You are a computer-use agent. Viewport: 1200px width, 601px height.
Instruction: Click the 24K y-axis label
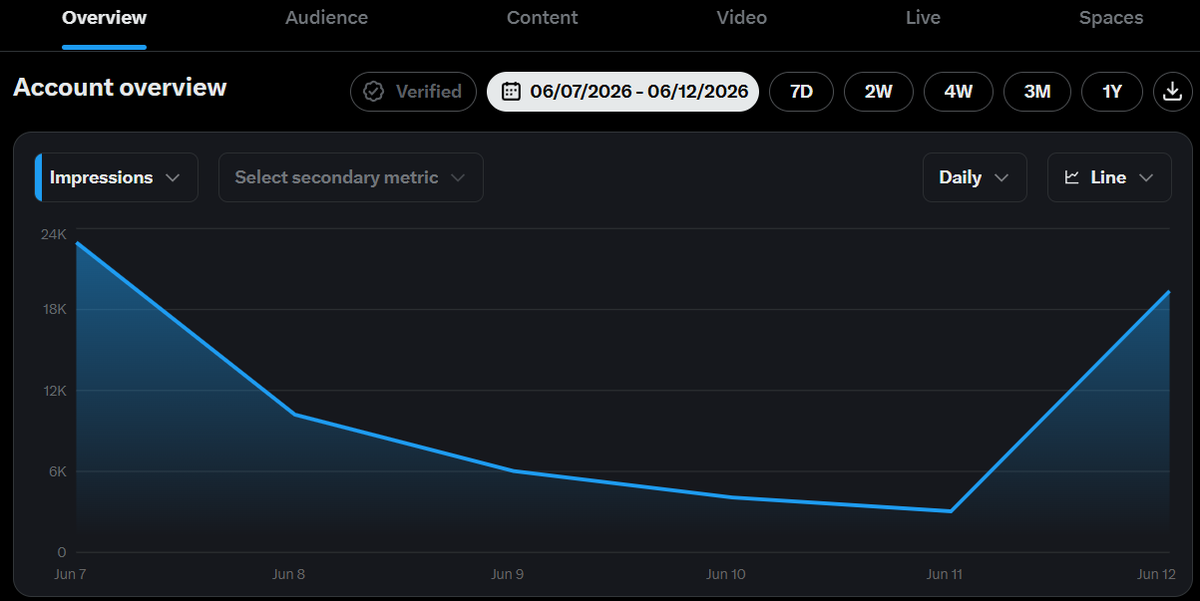[x=54, y=235]
